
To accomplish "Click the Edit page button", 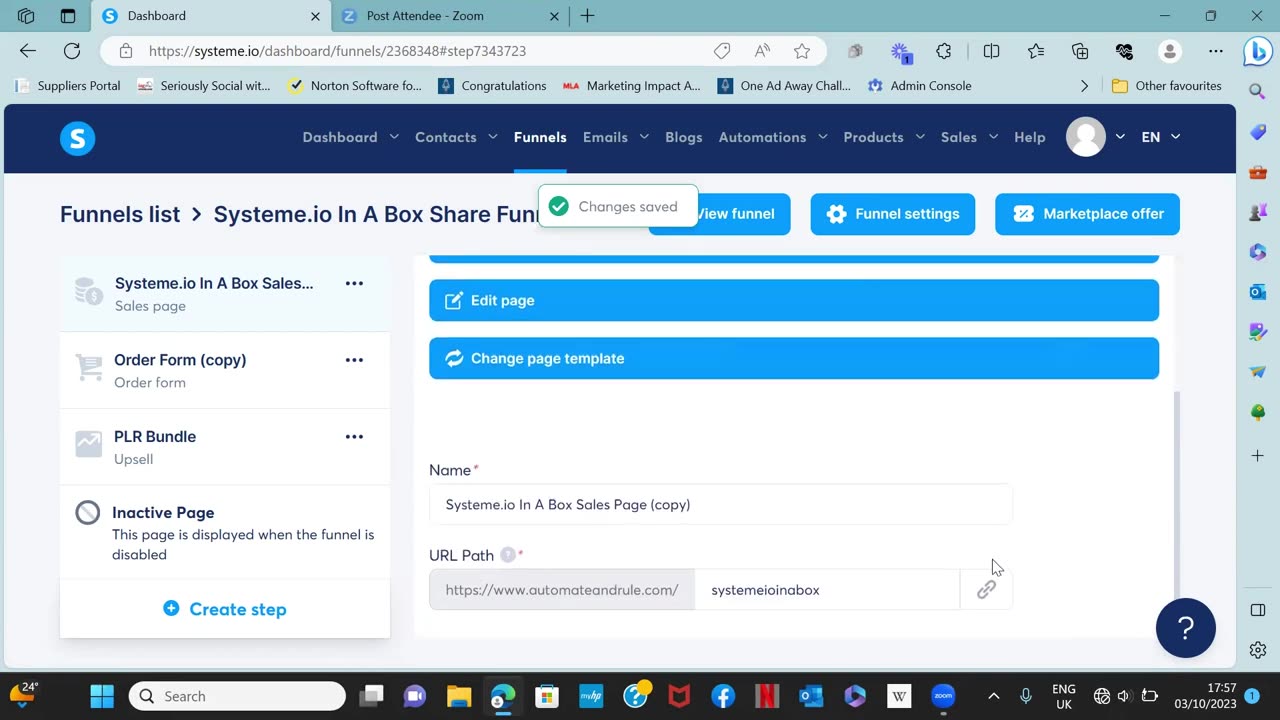I will (x=794, y=300).
